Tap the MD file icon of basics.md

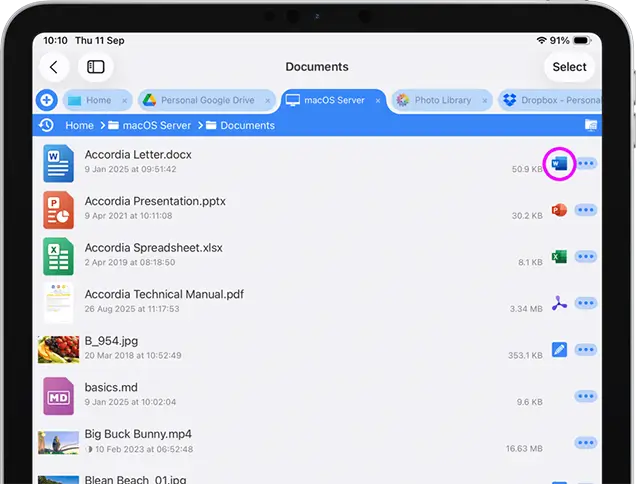58,396
